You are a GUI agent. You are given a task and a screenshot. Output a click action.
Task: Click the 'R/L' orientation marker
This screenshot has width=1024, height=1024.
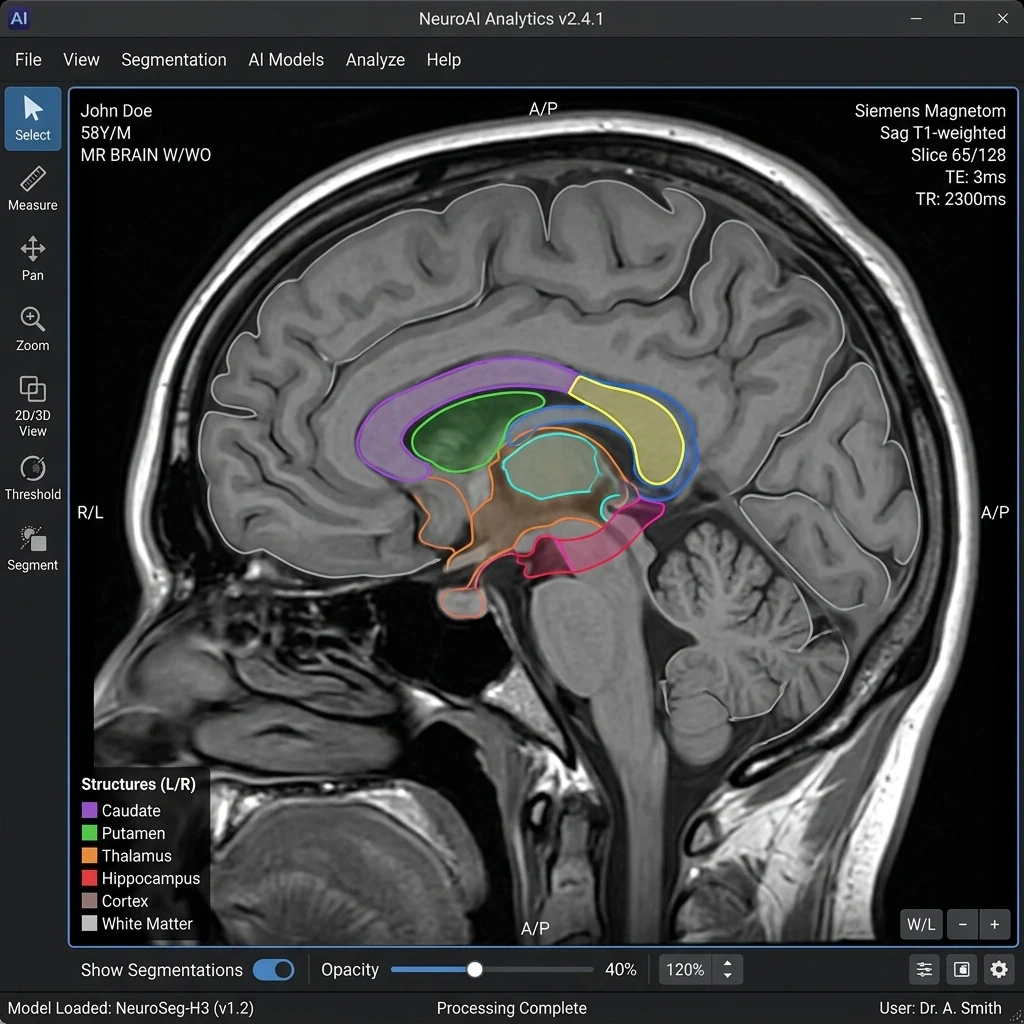click(x=90, y=513)
